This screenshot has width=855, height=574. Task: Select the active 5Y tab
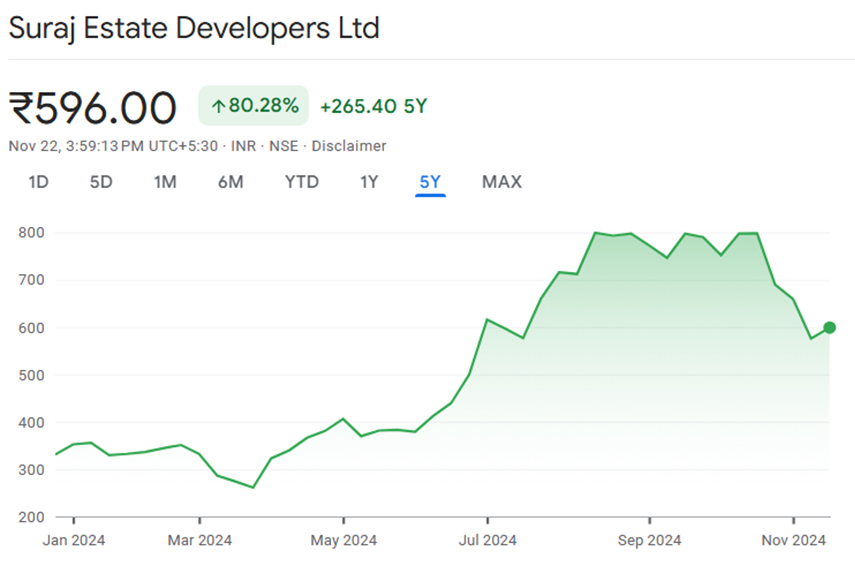[430, 182]
